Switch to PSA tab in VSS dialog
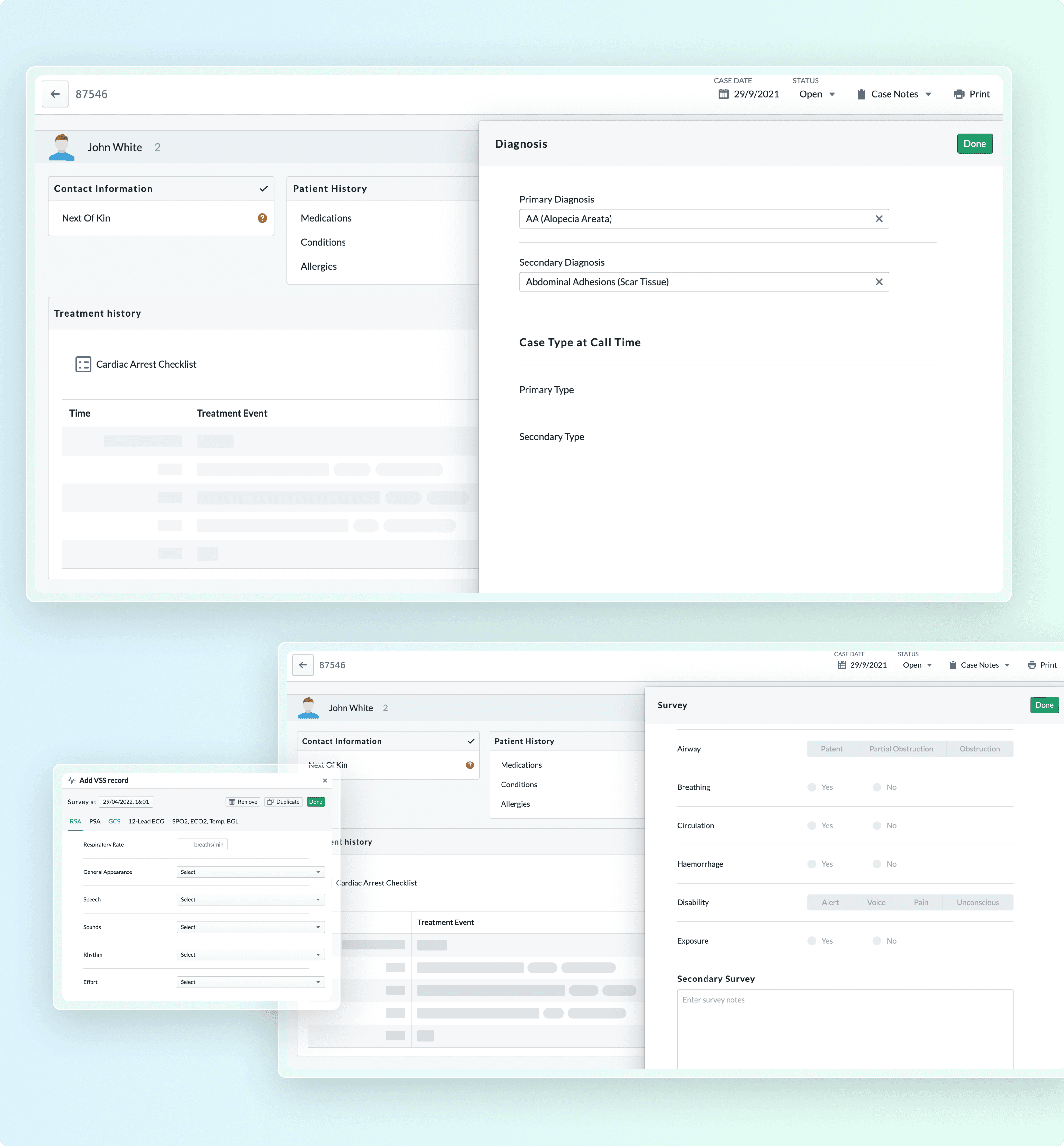 tap(95, 821)
